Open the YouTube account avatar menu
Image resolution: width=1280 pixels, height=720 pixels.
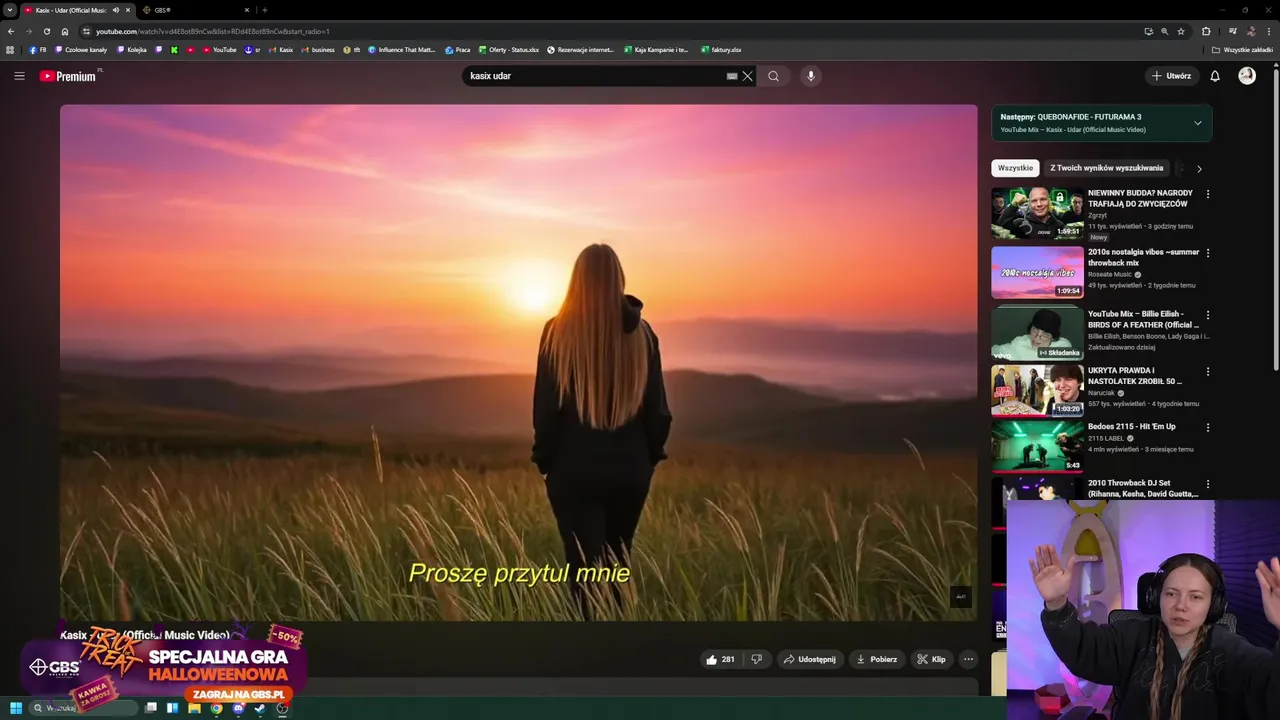[1247, 76]
